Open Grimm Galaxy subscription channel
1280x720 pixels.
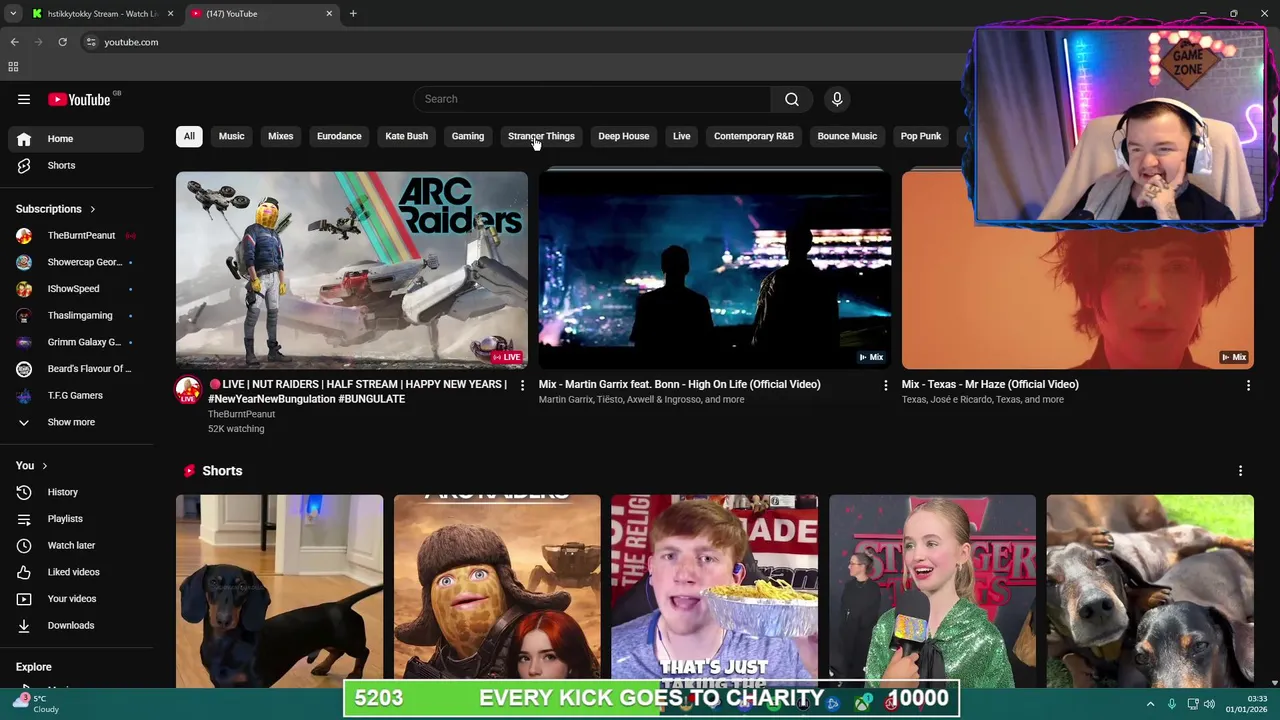(76, 342)
